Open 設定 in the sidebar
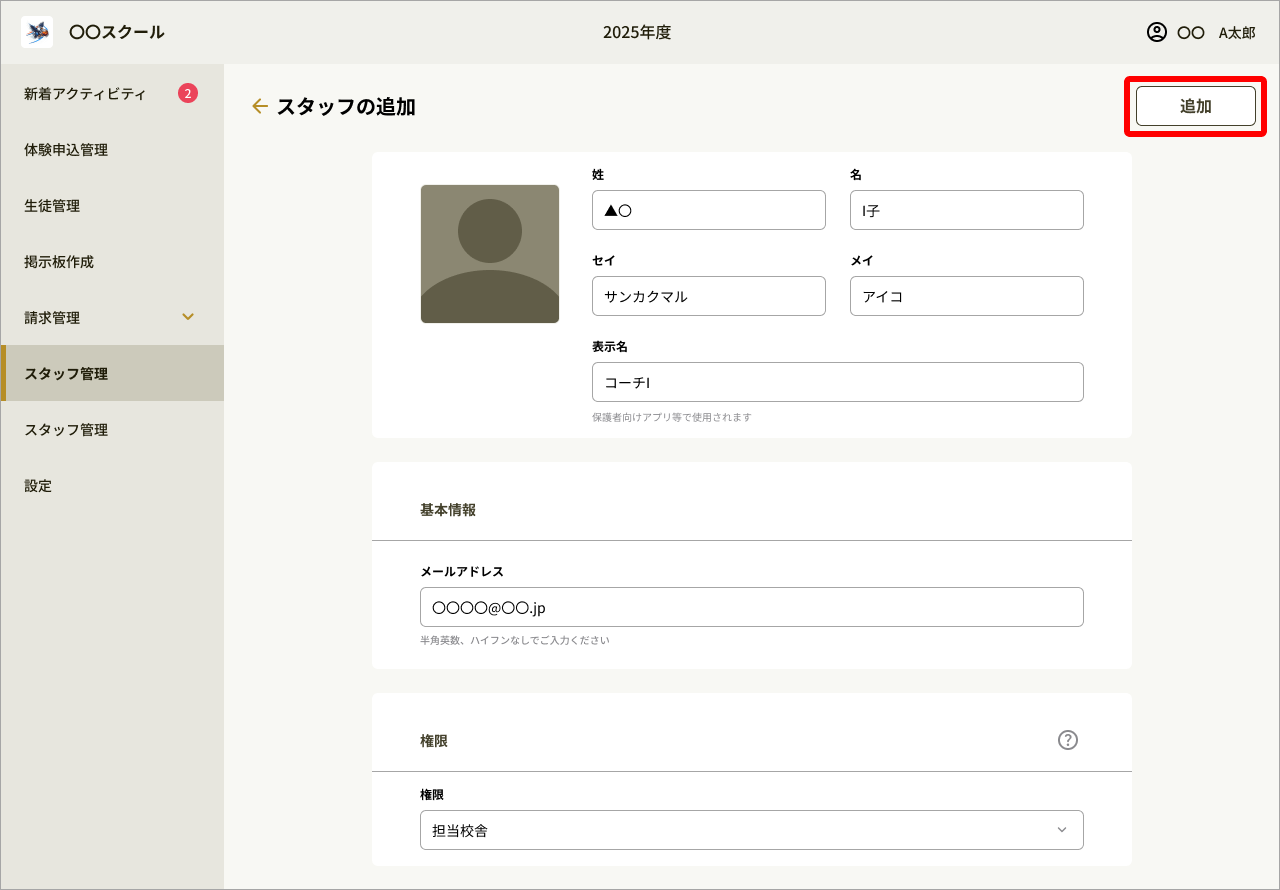Viewport: 1280px width, 890px height. [x=38, y=486]
